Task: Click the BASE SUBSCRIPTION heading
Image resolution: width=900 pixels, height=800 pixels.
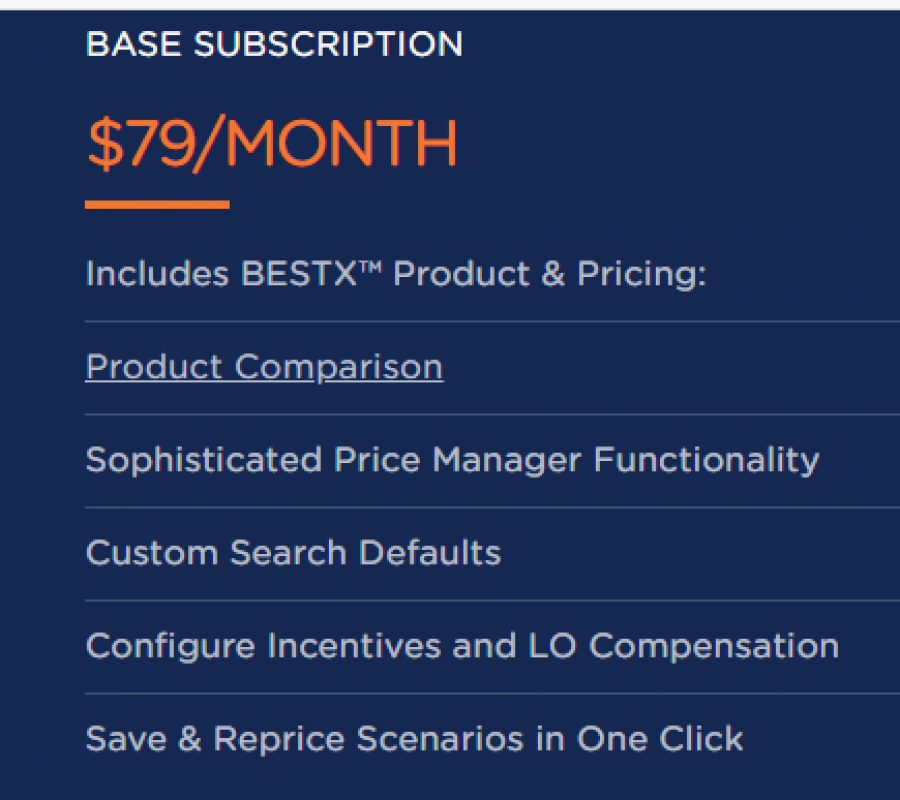Action: point(275,44)
